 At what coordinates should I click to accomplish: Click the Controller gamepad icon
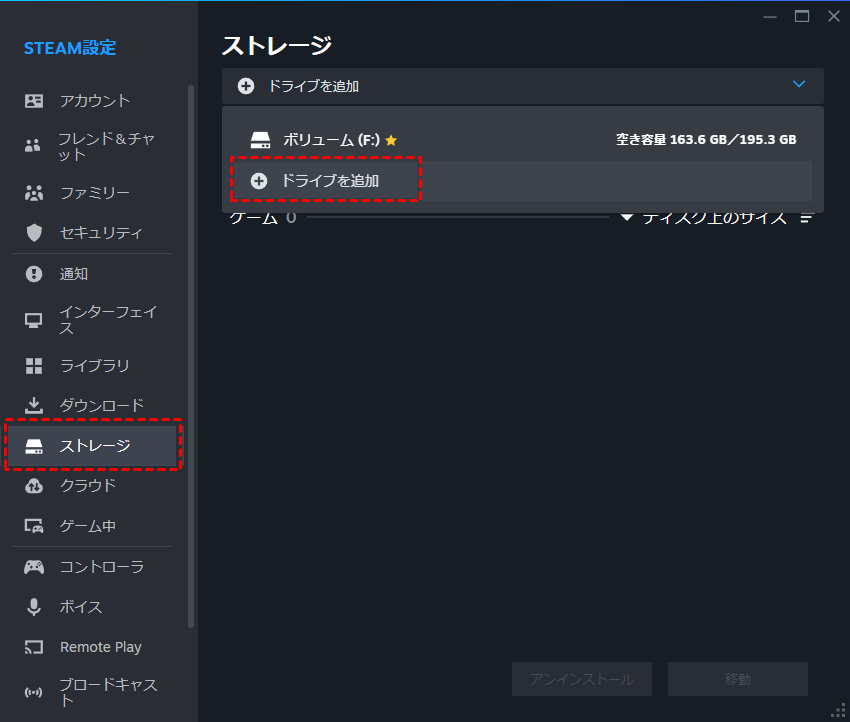(x=34, y=567)
